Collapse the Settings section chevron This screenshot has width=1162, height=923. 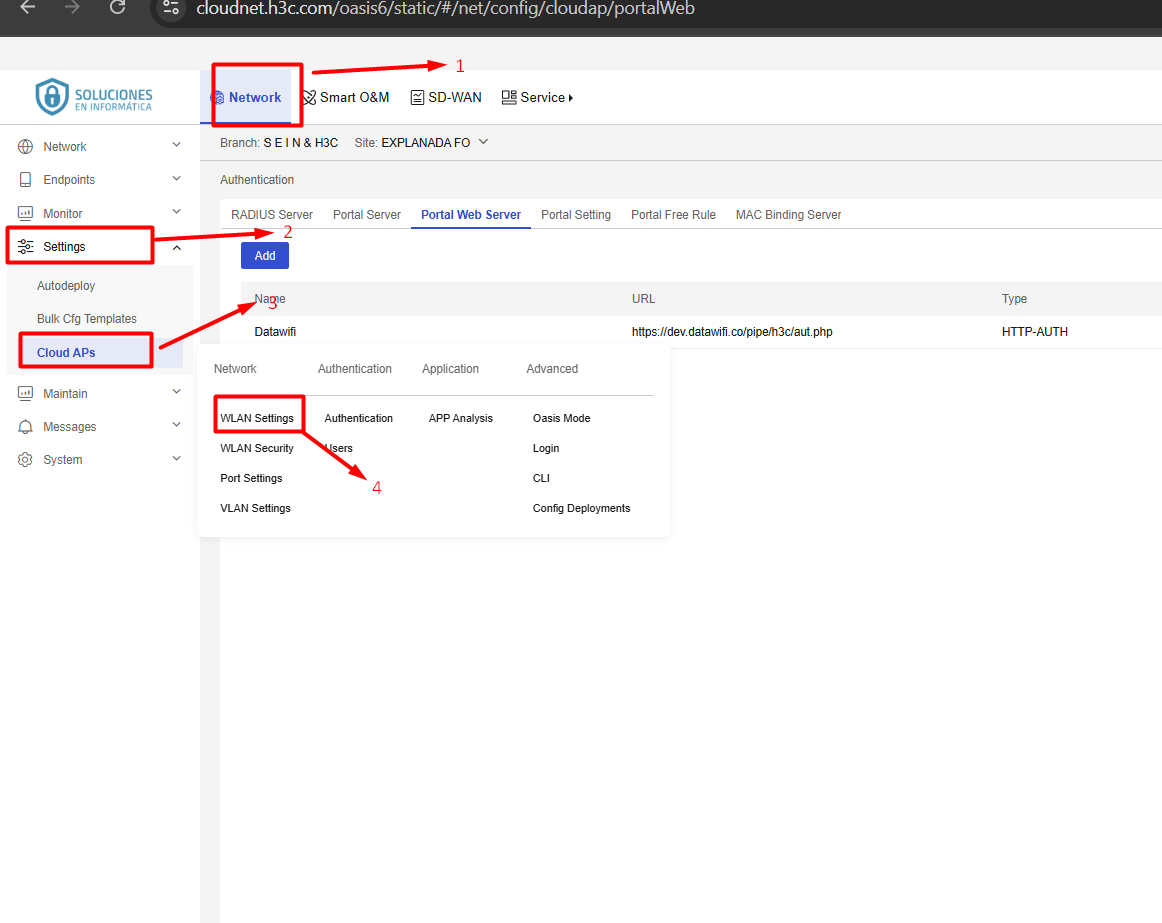click(176, 248)
